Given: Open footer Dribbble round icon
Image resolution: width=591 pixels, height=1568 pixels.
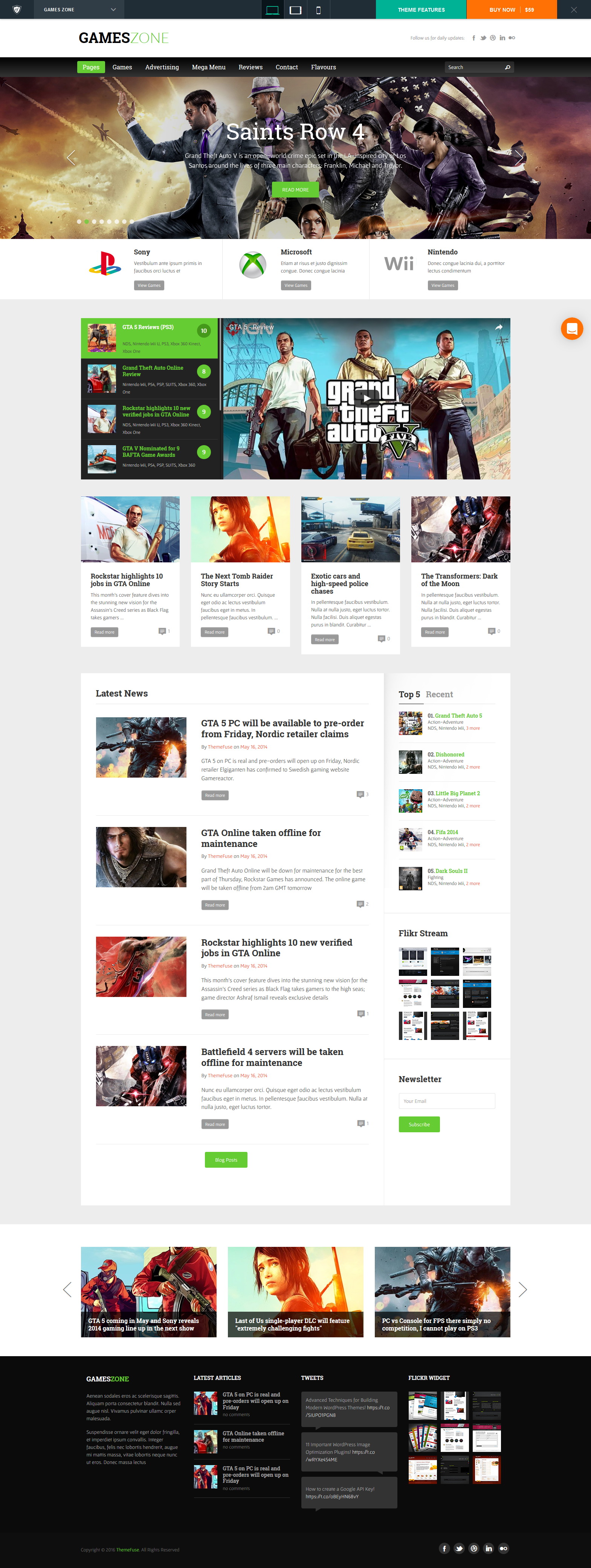Looking at the screenshot, I should pos(473,1548).
